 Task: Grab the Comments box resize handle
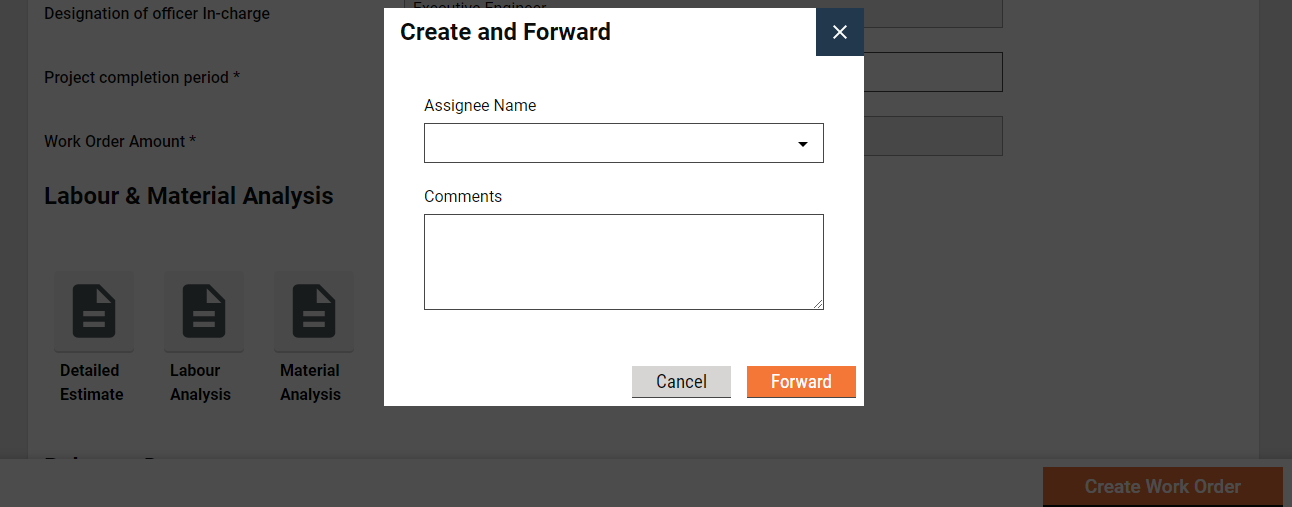(818, 304)
